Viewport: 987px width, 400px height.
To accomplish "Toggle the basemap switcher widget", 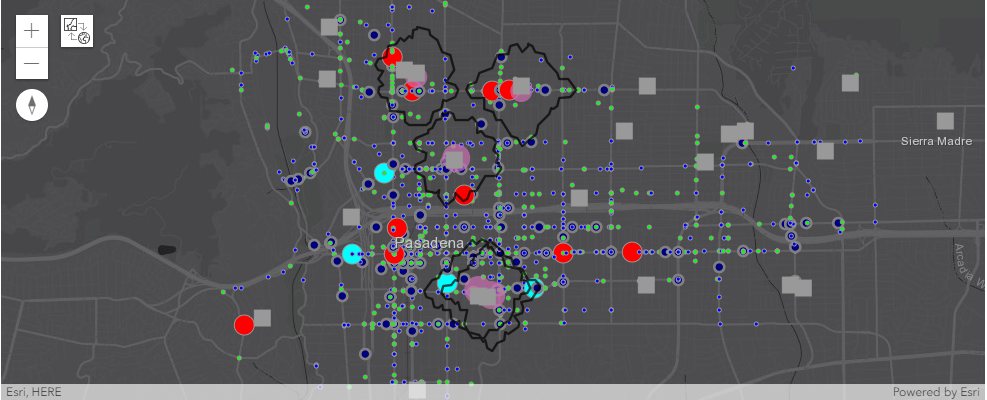I will pos(77,30).
